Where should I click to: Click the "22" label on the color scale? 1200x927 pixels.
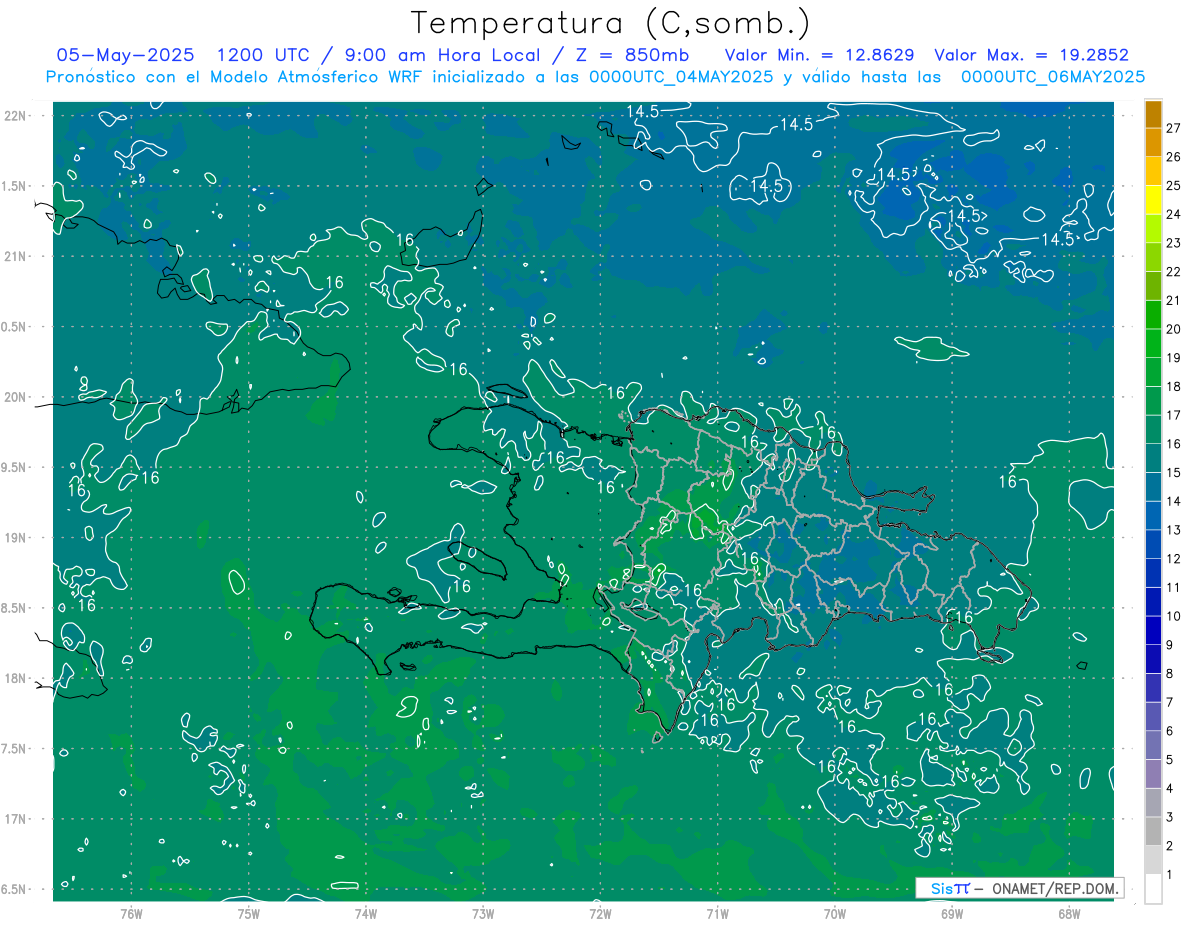coord(1173,272)
